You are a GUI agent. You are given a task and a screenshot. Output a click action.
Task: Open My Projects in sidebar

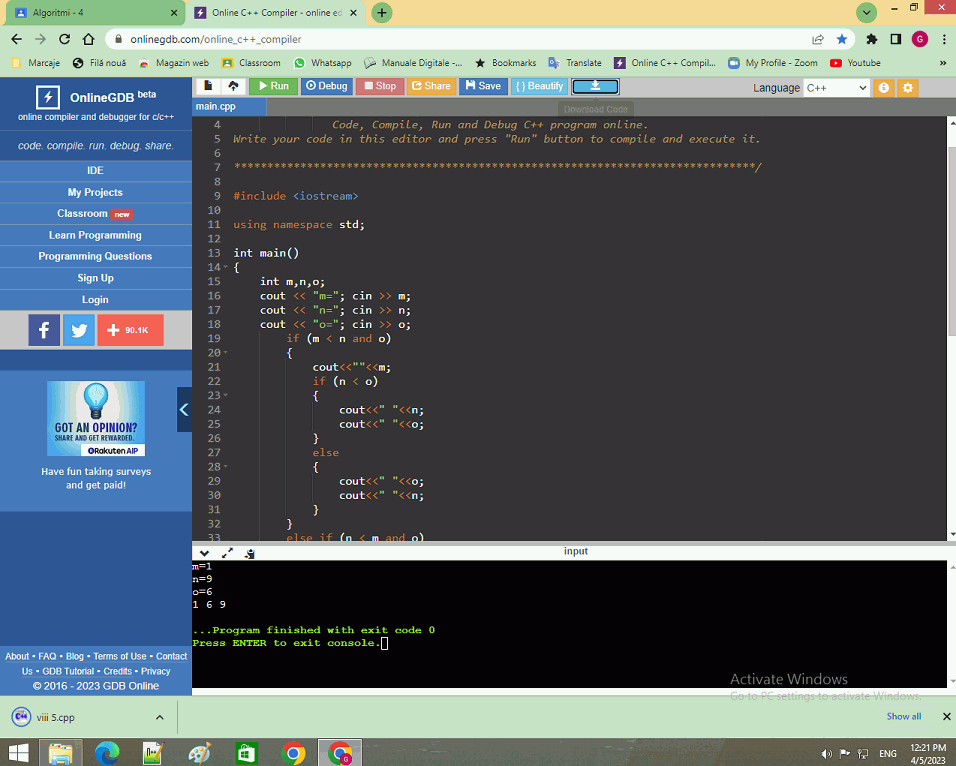click(x=95, y=192)
